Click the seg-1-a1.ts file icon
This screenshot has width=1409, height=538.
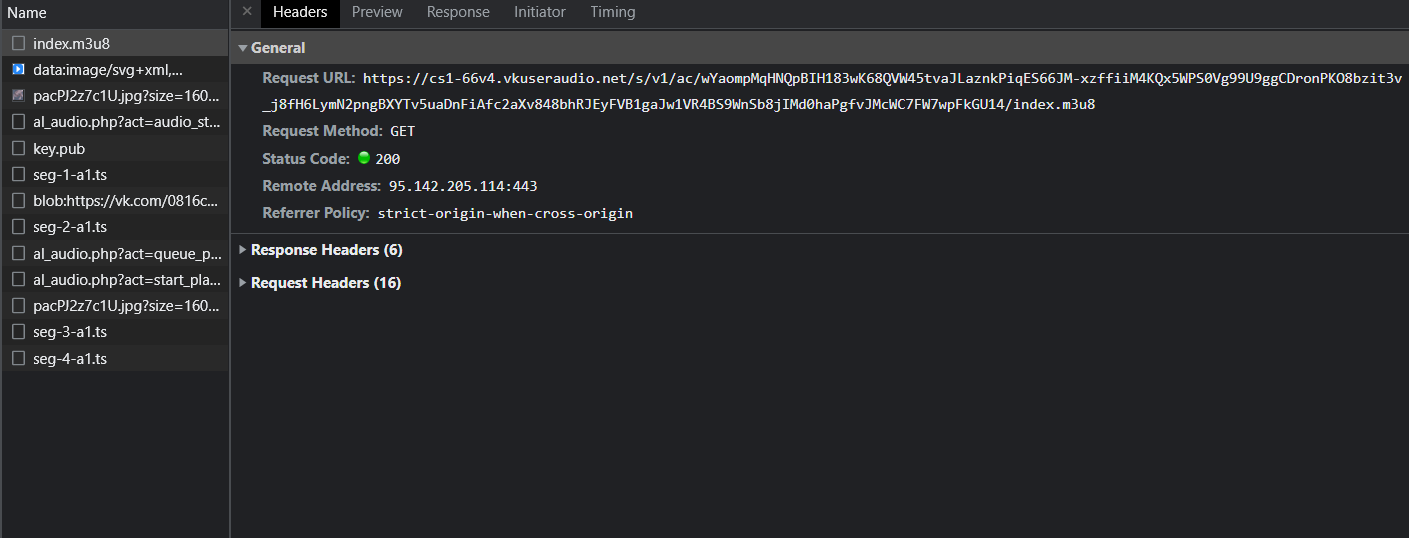pos(18,175)
